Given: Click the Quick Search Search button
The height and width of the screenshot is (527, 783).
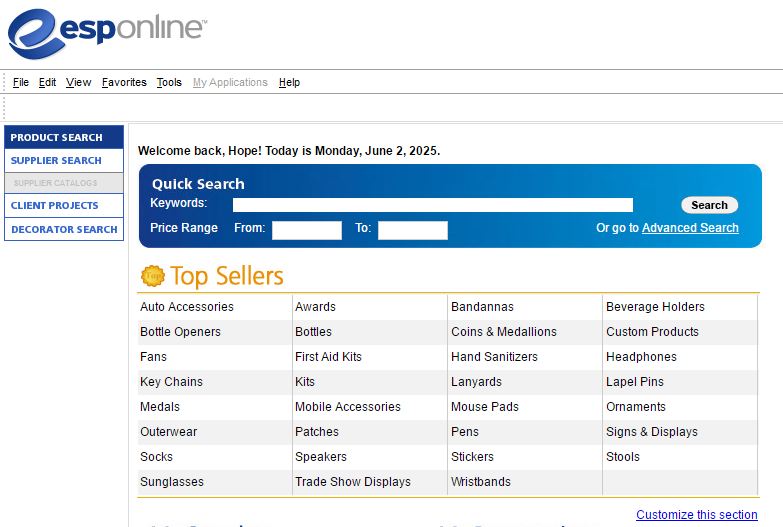Looking at the screenshot, I should click(x=710, y=205).
